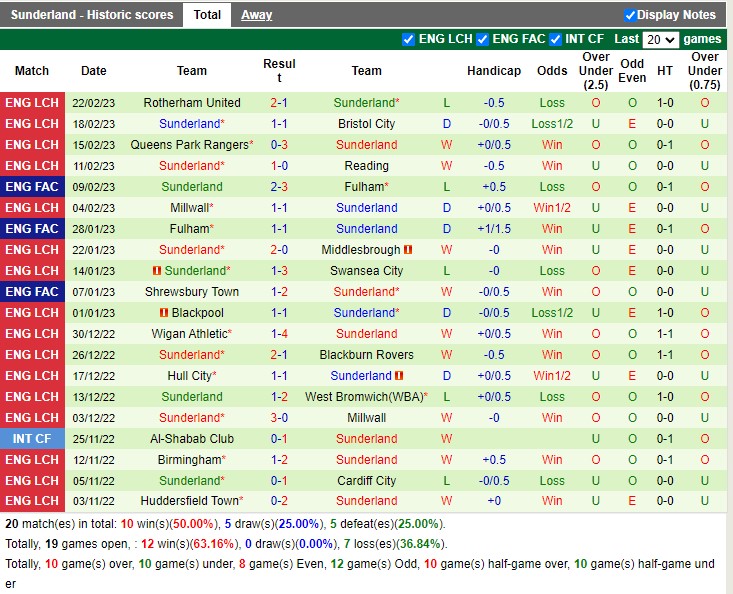Image resolution: width=733 pixels, height=594 pixels.
Task: Open Wigan Athletic team link
Action: tap(189, 334)
